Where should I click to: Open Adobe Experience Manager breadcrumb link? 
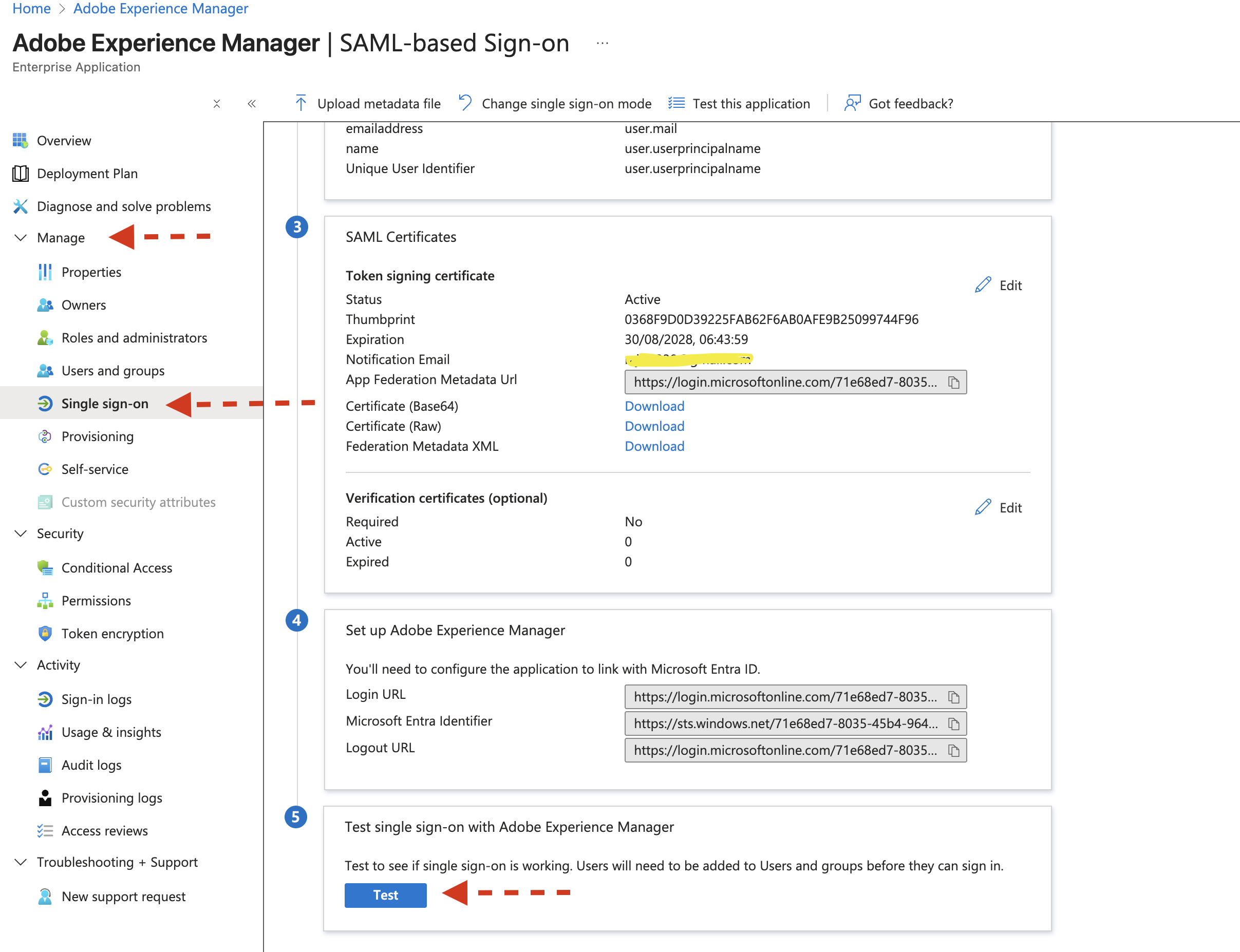pos(161,9)
